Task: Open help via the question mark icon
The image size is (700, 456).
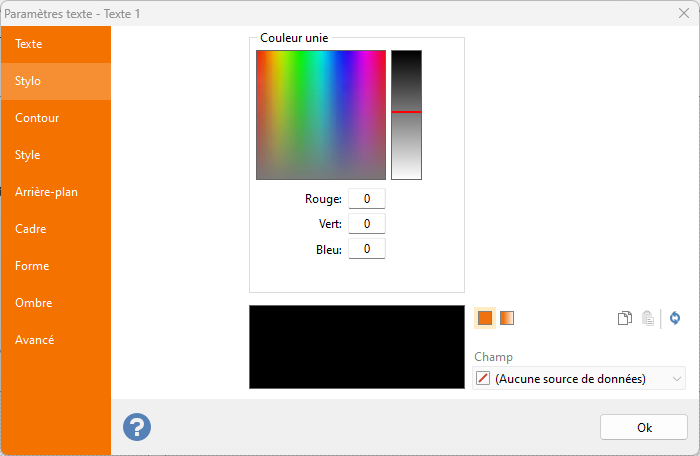Action: pos(137,427)
